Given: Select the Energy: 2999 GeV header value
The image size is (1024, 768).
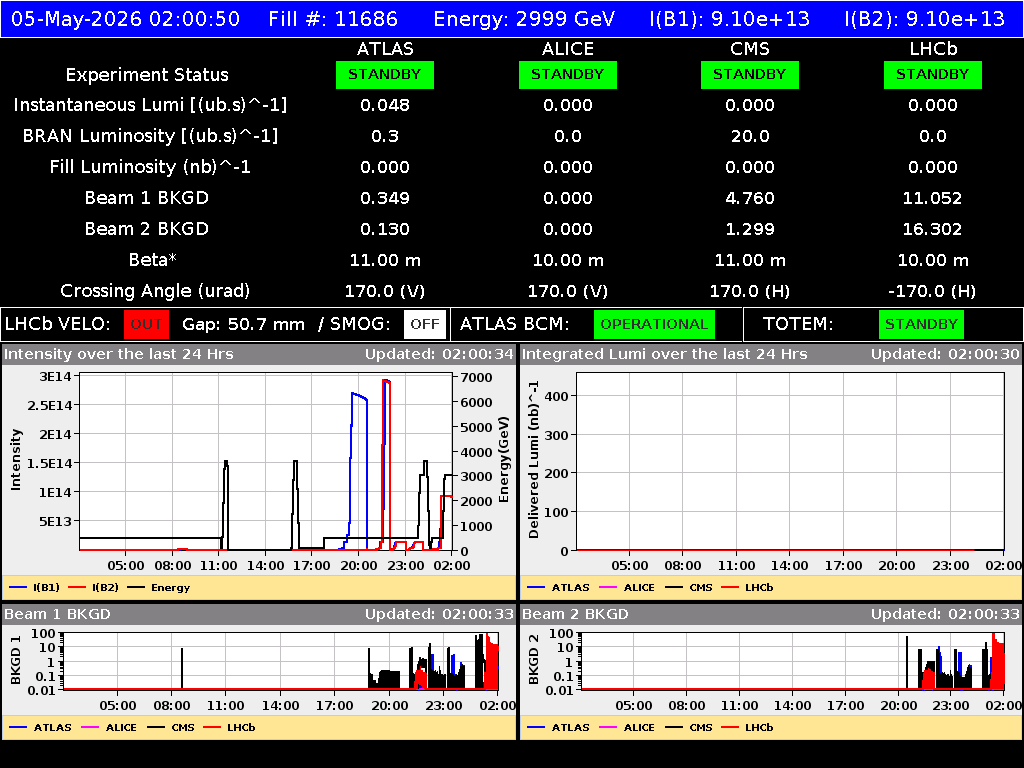Looking at the screenshot, I should 524,19.
